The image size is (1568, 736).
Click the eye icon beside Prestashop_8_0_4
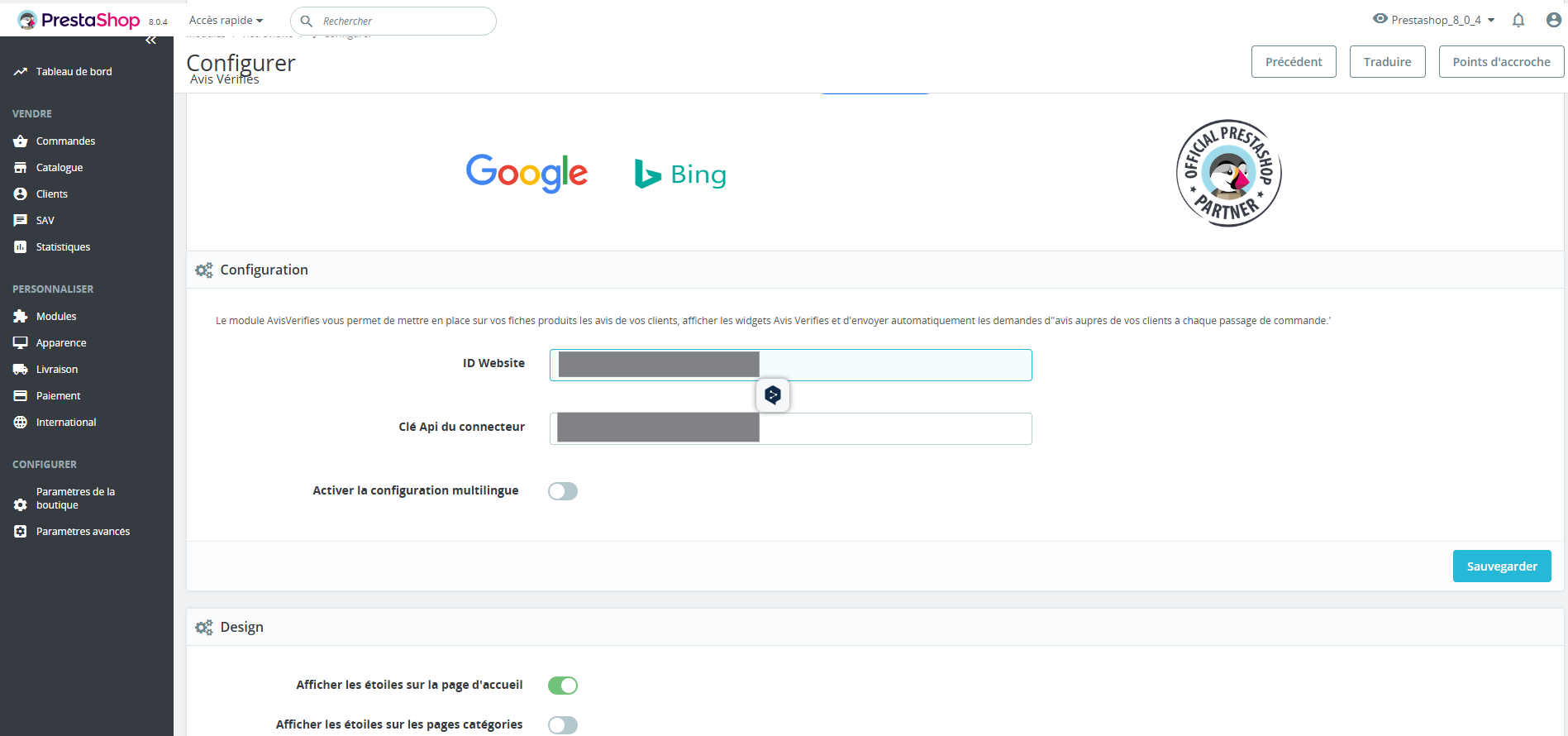[x=1380, y=19]
